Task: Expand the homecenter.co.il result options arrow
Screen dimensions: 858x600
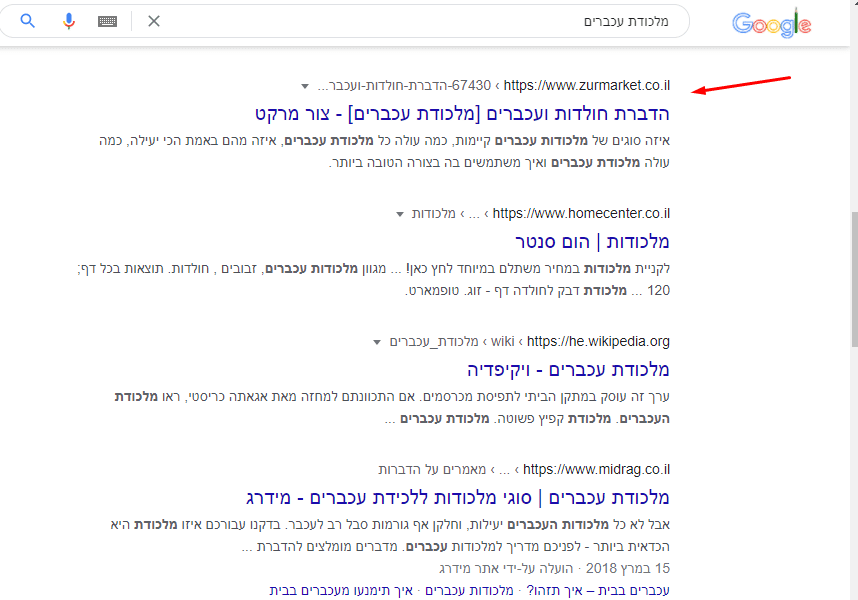Action: point(400,214)
